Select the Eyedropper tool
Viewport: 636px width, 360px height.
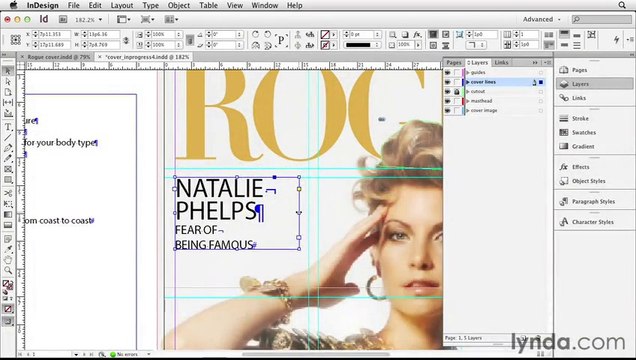pos(8,249)
